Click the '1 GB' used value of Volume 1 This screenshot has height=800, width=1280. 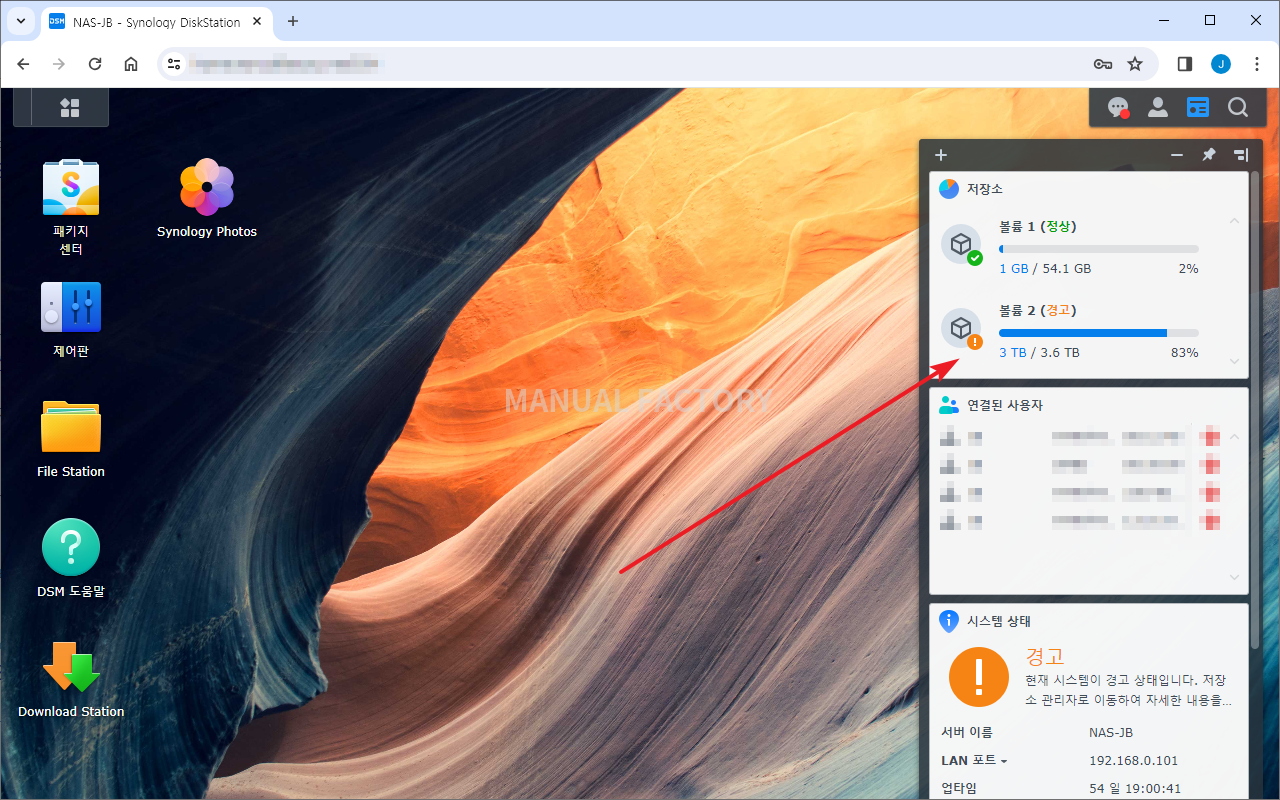click(1013, 269)
